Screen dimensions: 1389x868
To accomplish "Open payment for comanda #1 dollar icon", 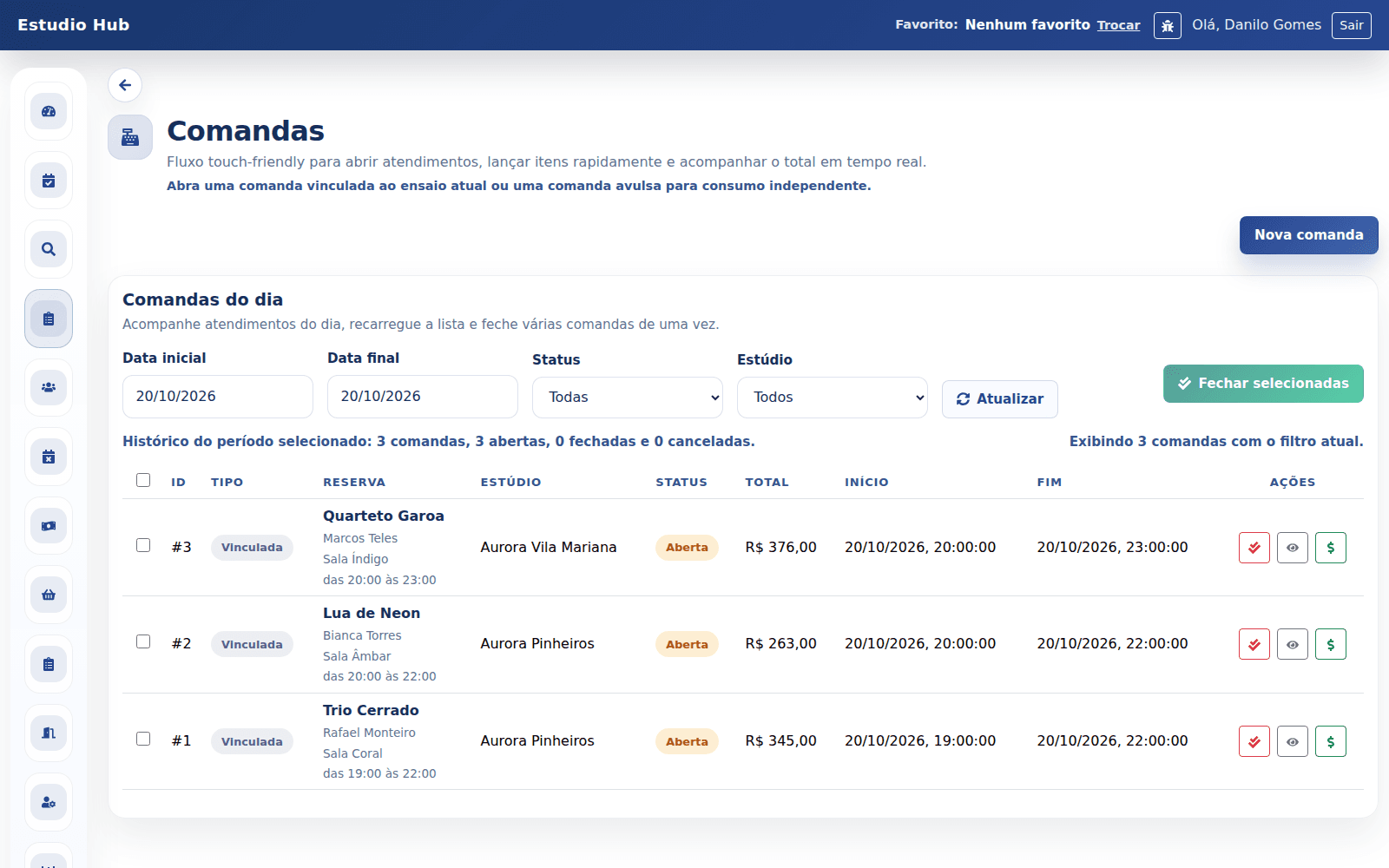I will (x=1330, y=741).
